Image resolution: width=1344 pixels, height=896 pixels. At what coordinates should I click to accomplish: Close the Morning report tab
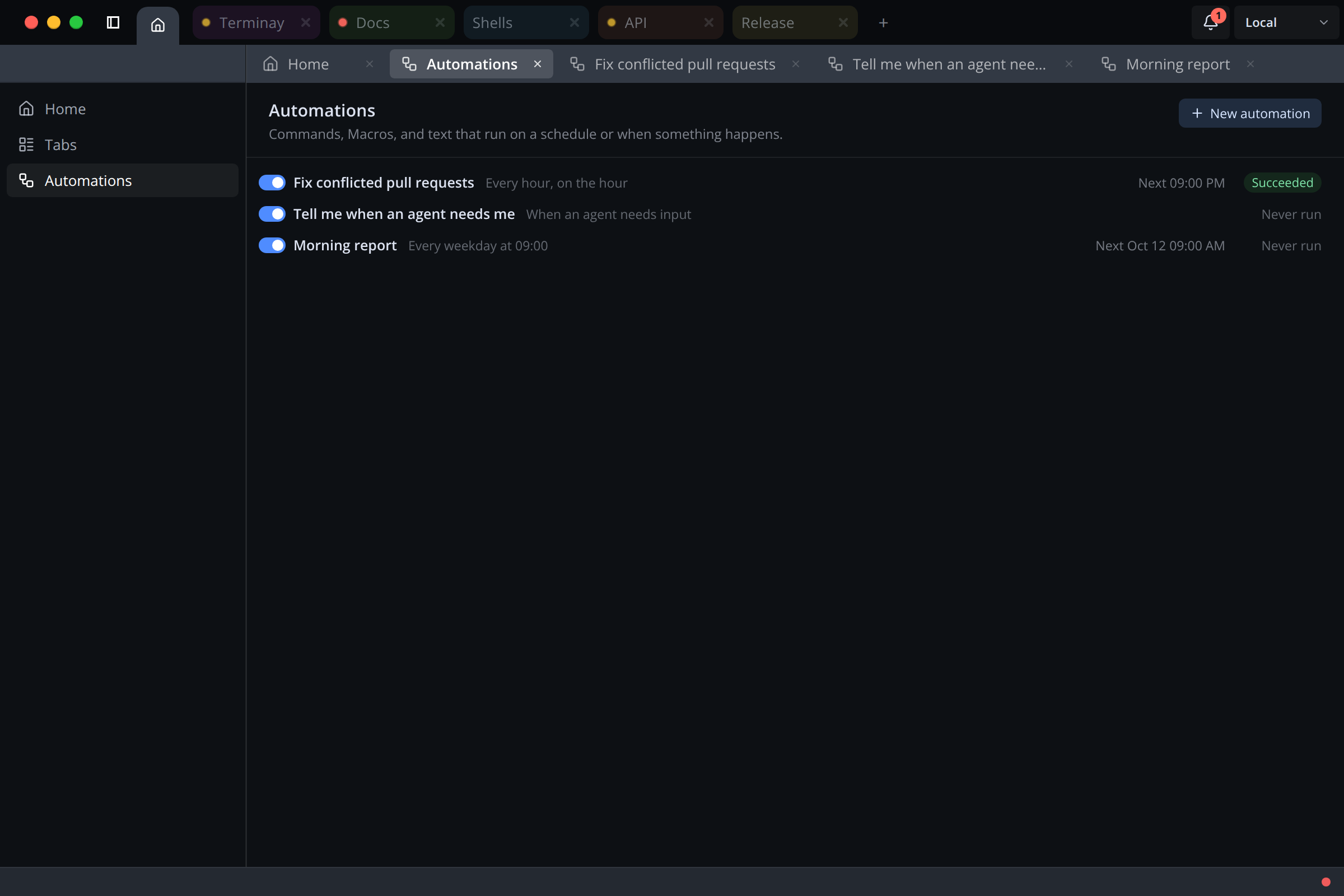point(1250,64)
